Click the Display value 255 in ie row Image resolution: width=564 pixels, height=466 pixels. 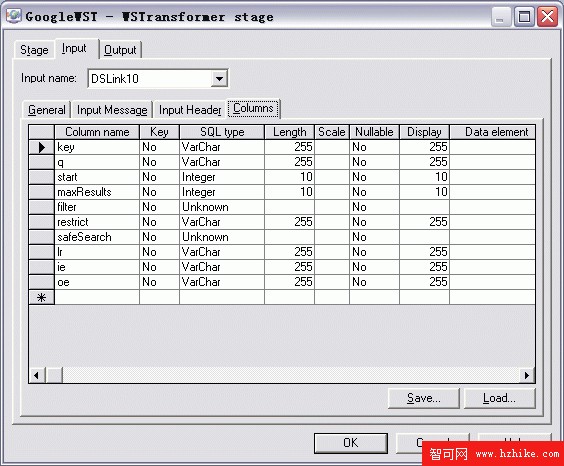[x=424, y=267]
